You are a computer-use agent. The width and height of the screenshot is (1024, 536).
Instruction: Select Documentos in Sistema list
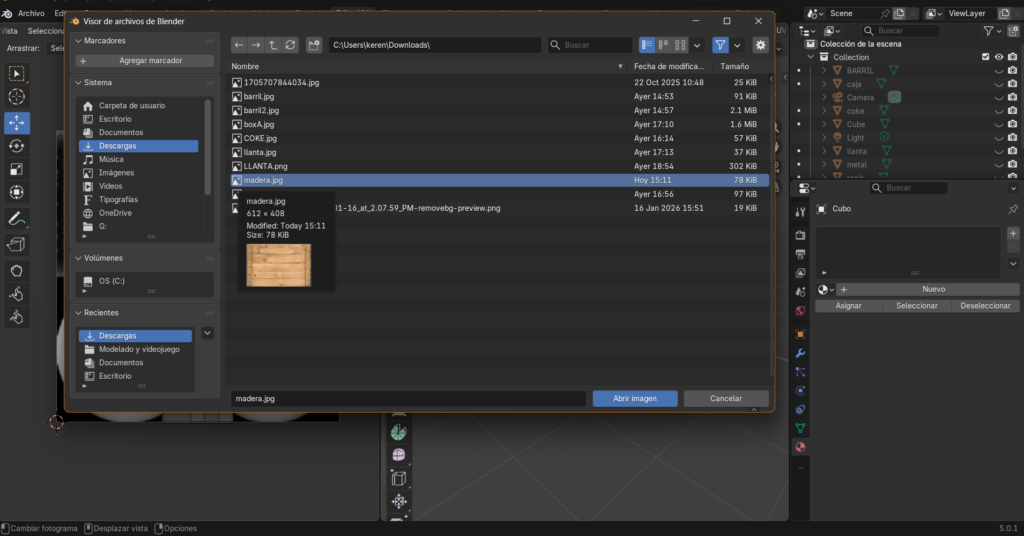(x=121, y=133)
